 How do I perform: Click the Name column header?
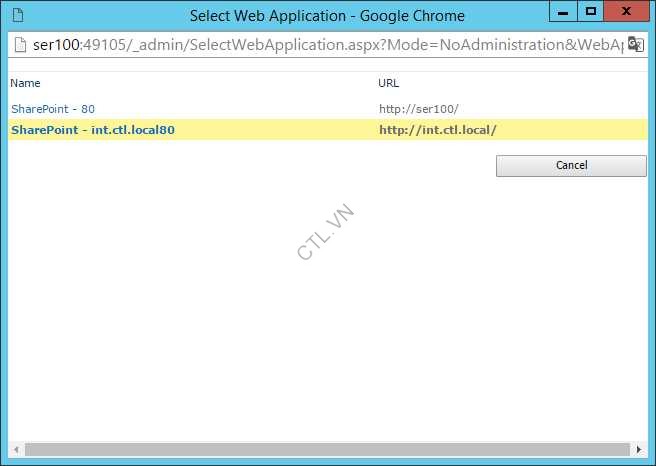tap(25, 83)
